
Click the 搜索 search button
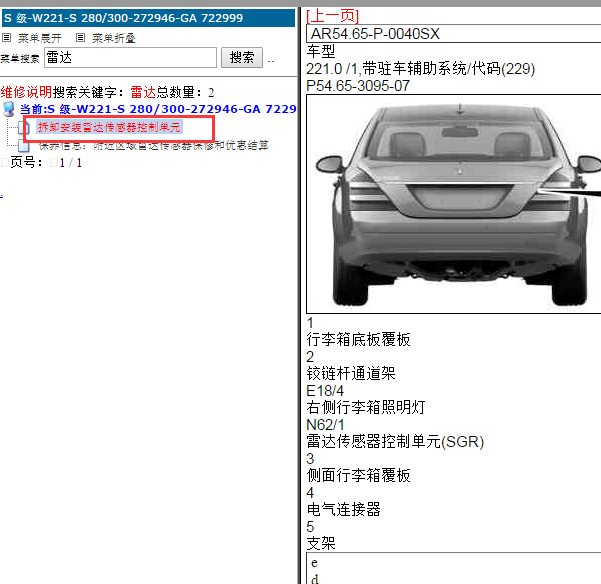[x=242, y=57]
